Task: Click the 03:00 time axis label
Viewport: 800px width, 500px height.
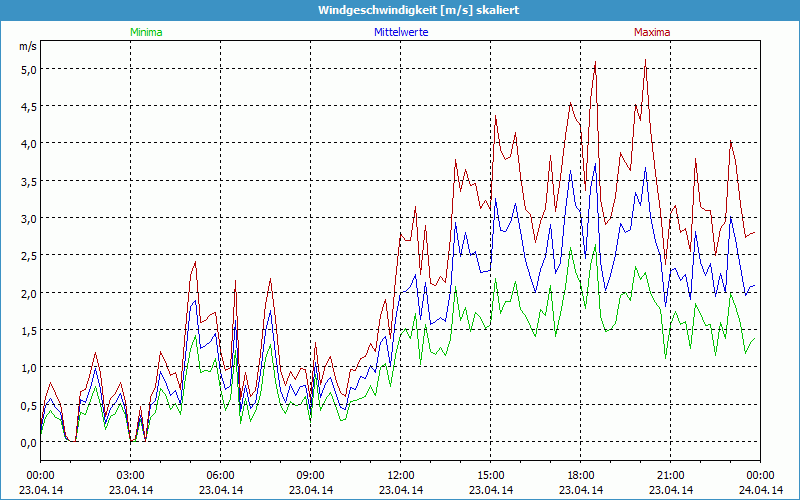Action: pyautogui.click(x=130, y=475)
